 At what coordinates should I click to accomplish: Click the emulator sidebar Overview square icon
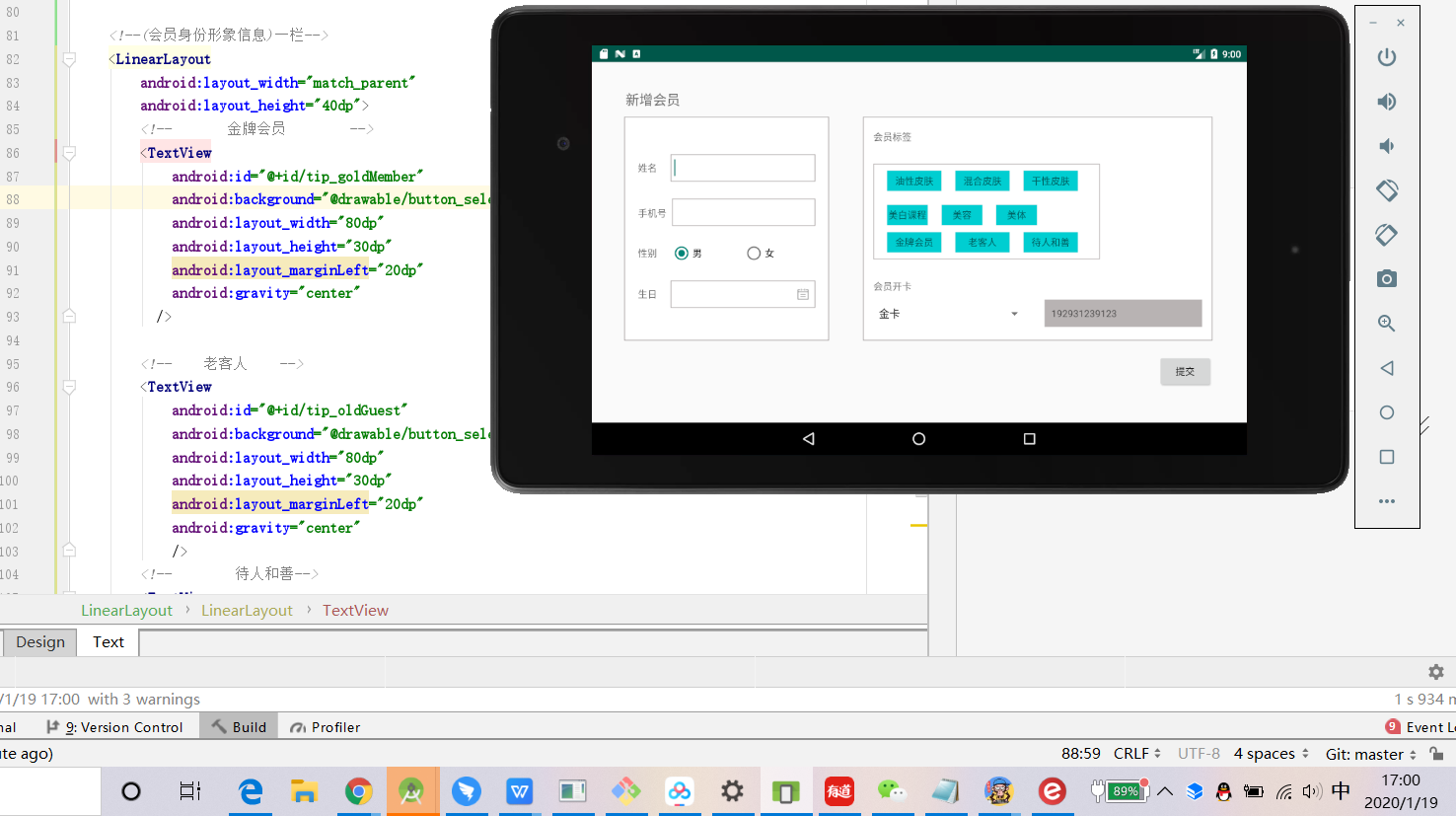point(1387,457)
